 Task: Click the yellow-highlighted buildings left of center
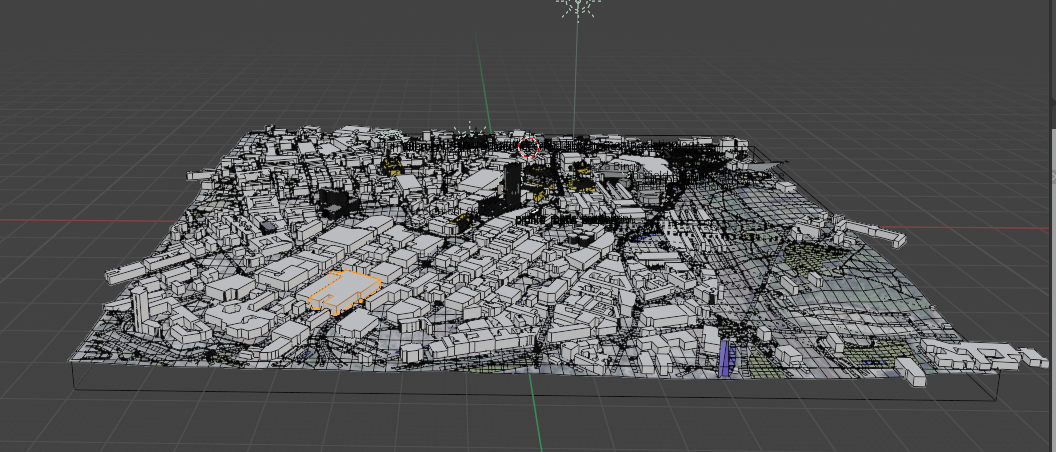point(396,167)
